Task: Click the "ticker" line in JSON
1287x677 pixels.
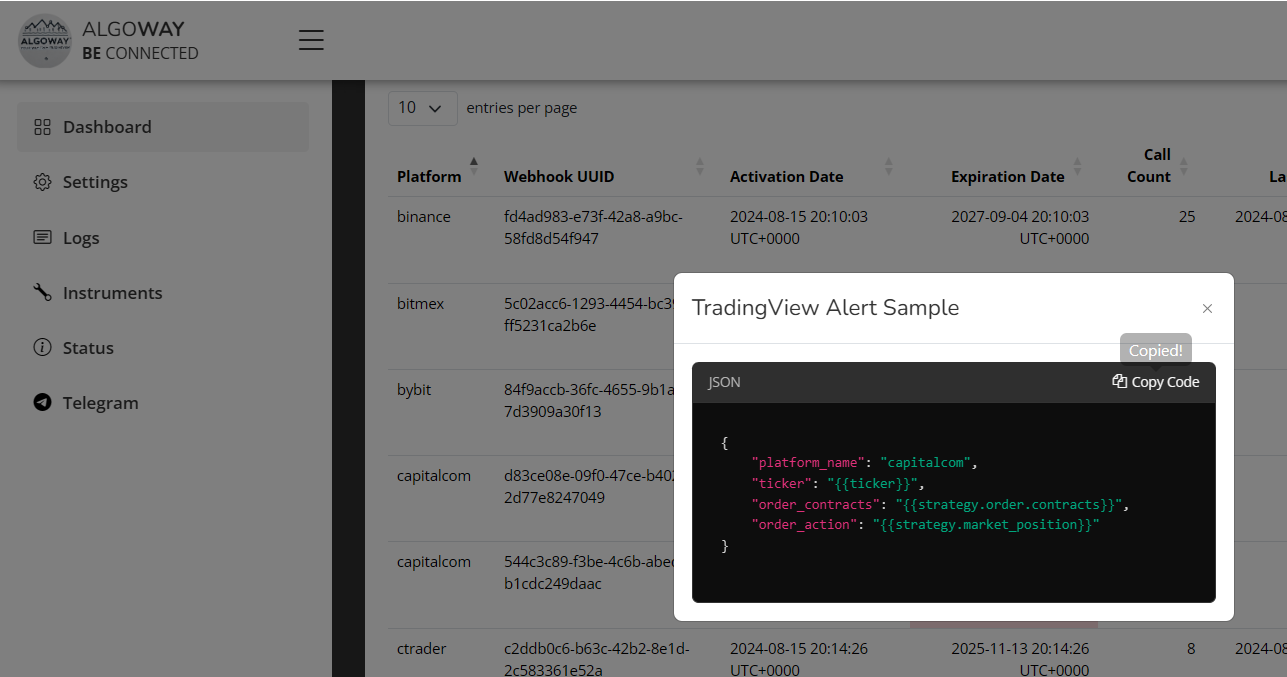Action: point(840,484)
